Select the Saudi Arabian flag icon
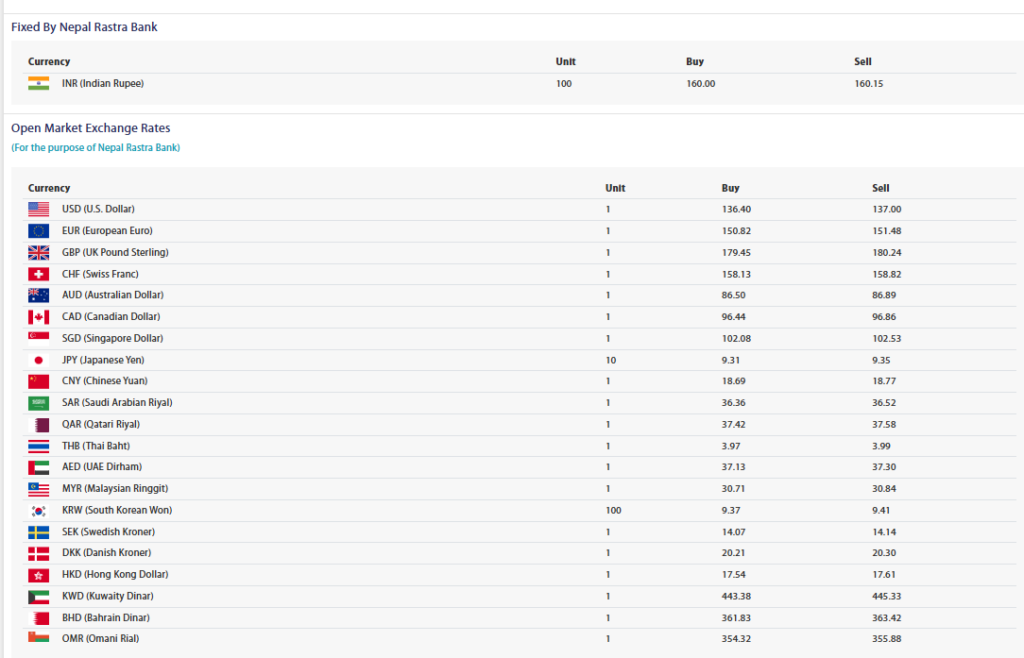The height and width of the screenshot is (658, 1024). [39, 403]
